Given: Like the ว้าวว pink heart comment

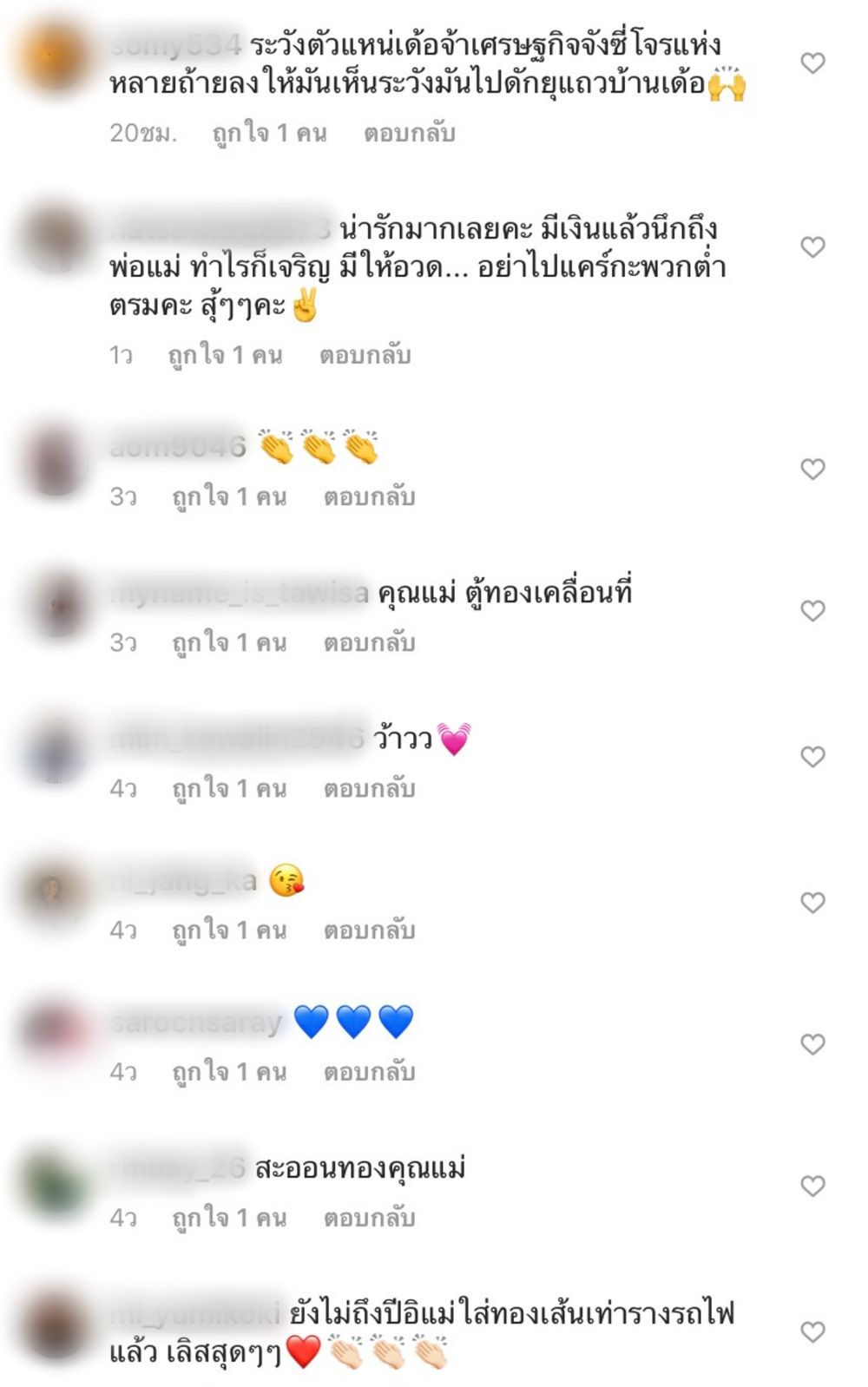Looking at the screenshot, I should 812,757.
